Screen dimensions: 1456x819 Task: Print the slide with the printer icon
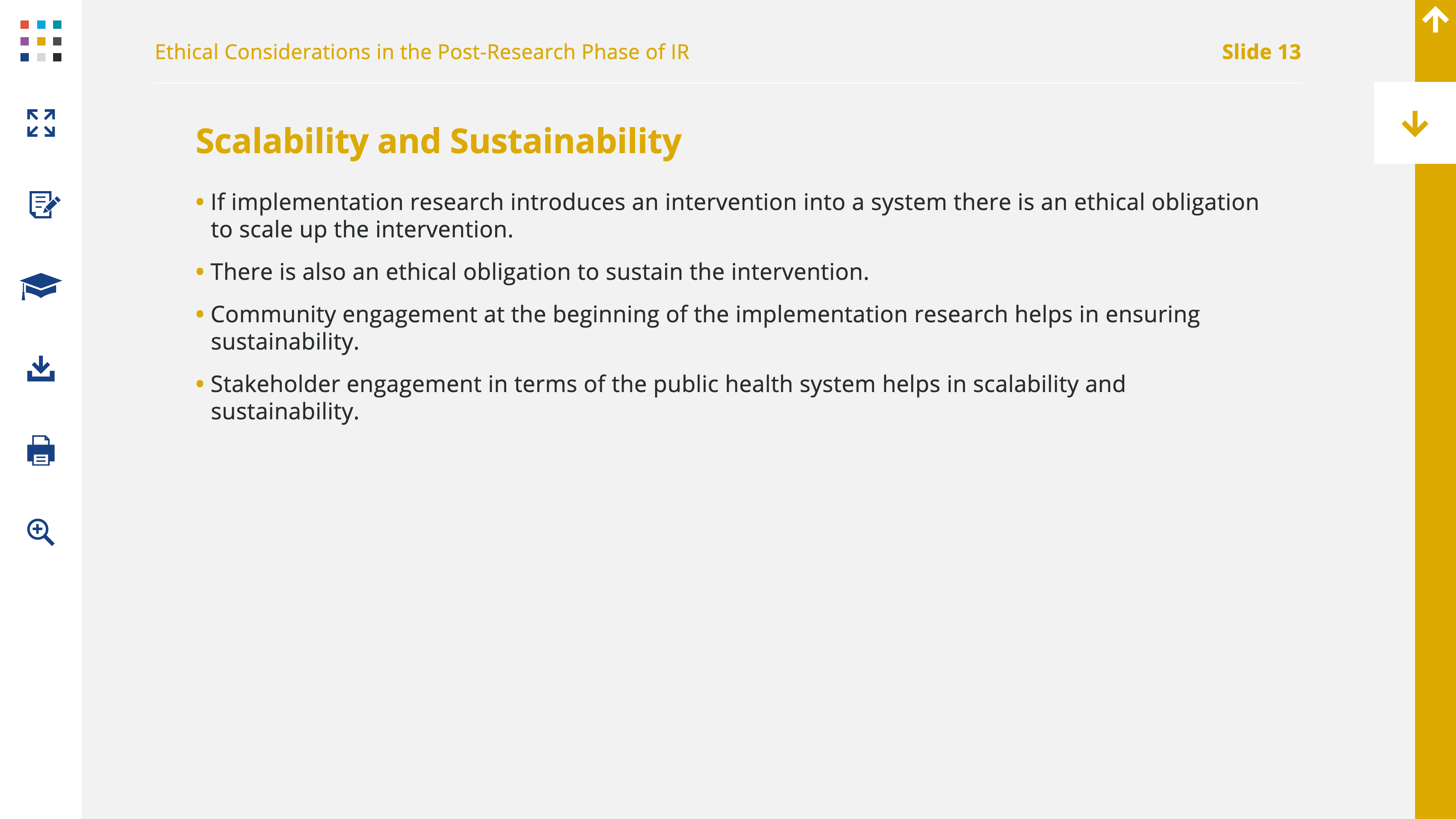(x=41, y=450)
